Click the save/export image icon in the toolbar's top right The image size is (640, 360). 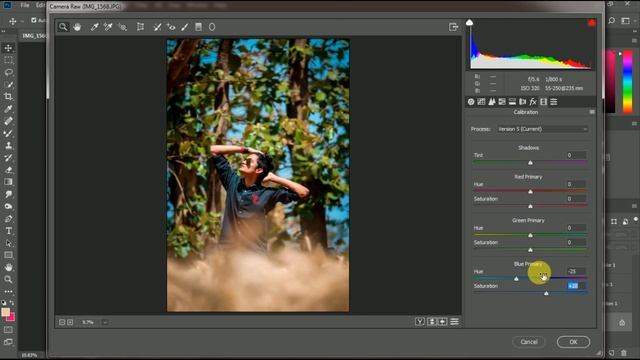pyautogui.click(x=453, y=27)
